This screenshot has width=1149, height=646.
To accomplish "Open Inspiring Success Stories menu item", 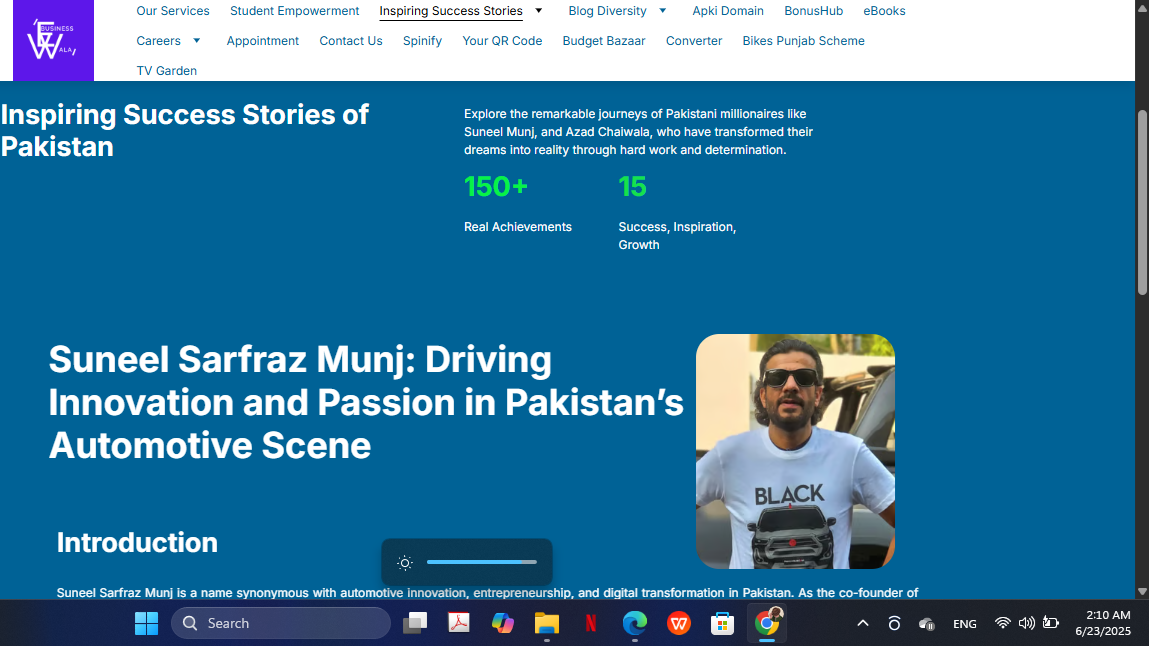I will (451, 11).
